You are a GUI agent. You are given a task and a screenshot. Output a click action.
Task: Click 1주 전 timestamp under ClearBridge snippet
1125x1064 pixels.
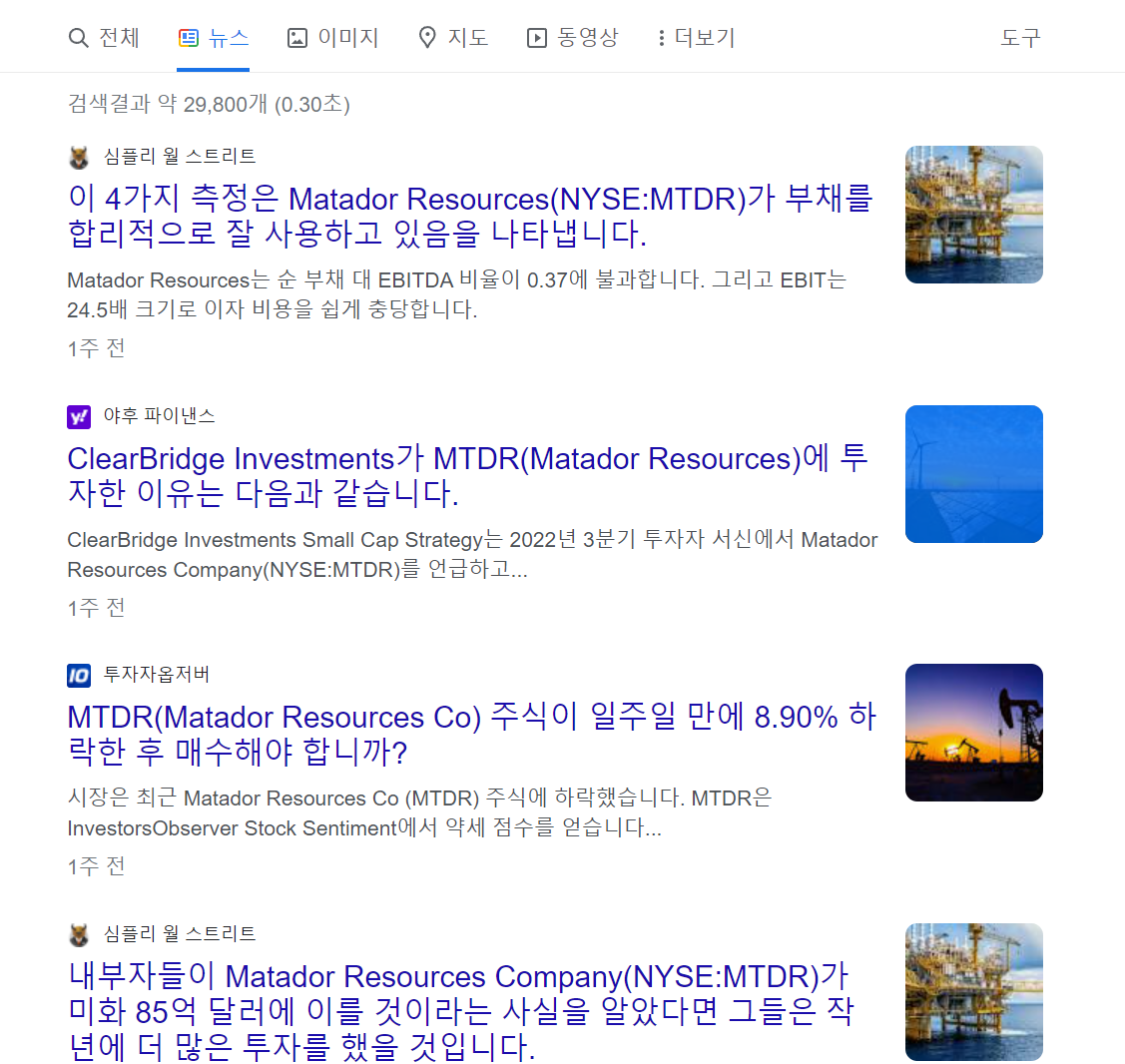coord(96,609)
